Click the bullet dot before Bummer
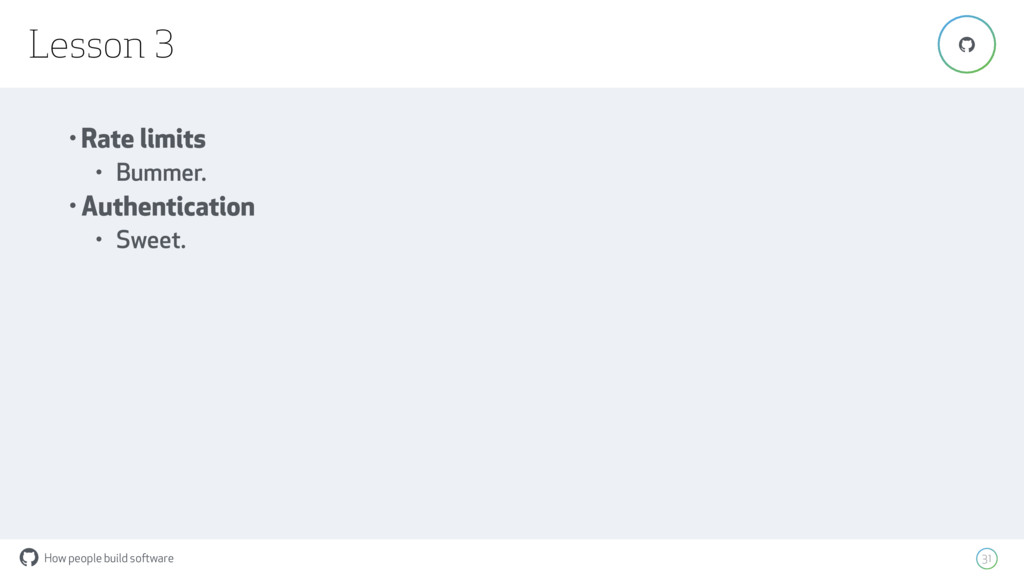1024x576 pixels. point(99,172)
